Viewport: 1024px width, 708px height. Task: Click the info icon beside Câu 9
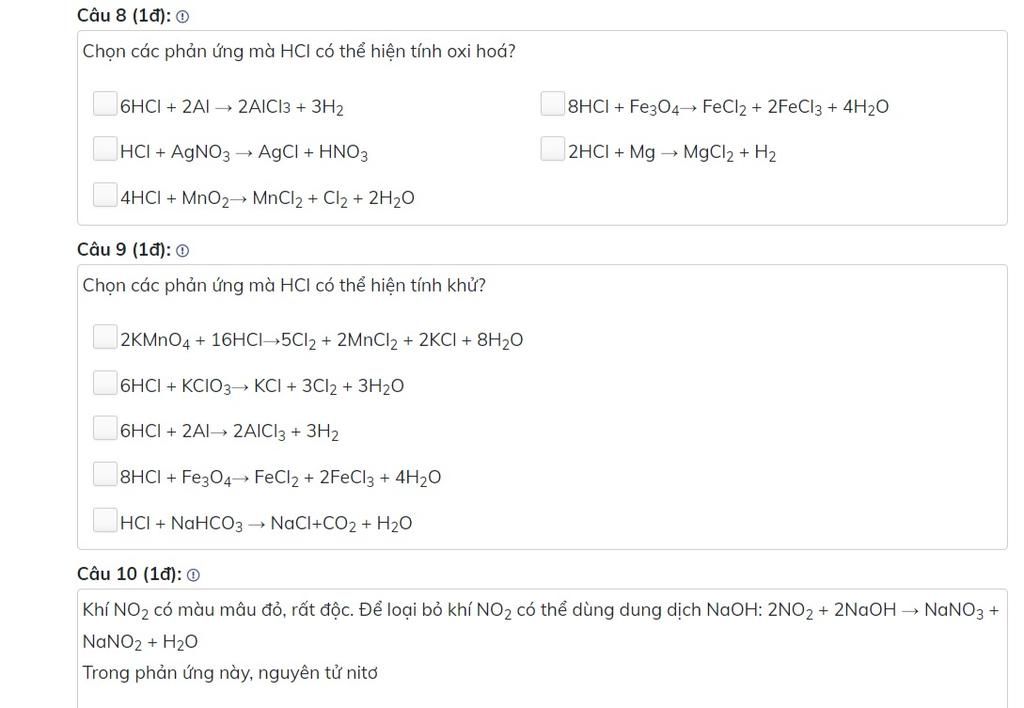point(183,251)
